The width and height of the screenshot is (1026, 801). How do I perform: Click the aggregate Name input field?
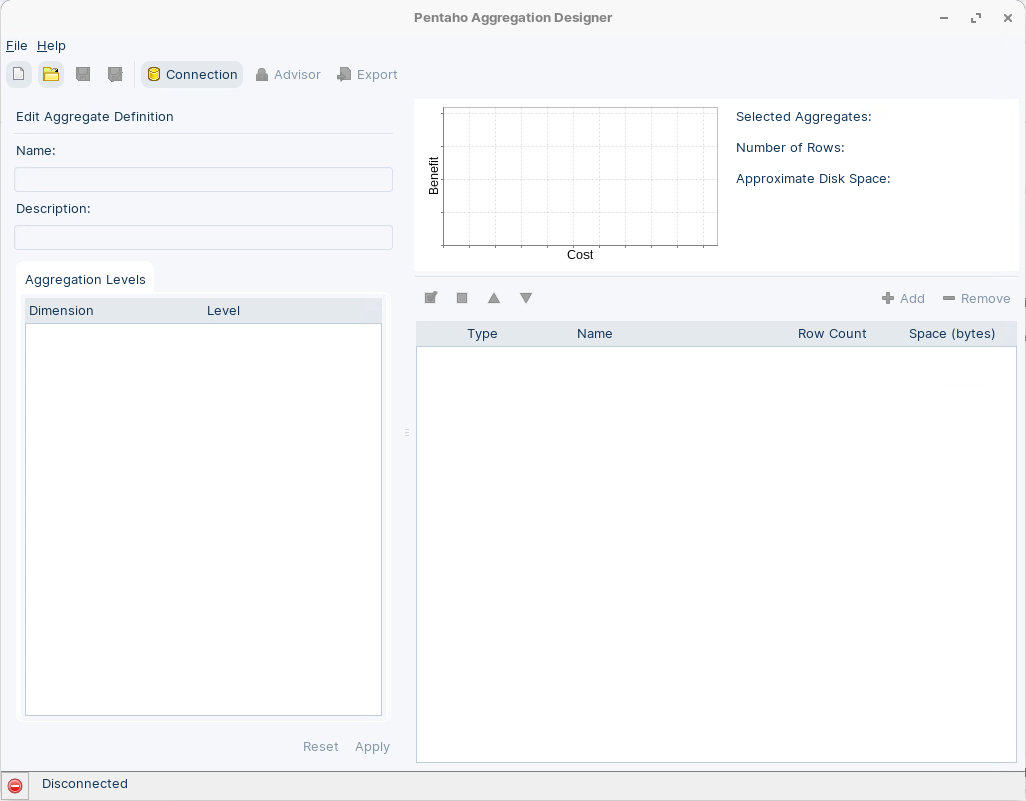pyautogui.click(x=203, y=179)
